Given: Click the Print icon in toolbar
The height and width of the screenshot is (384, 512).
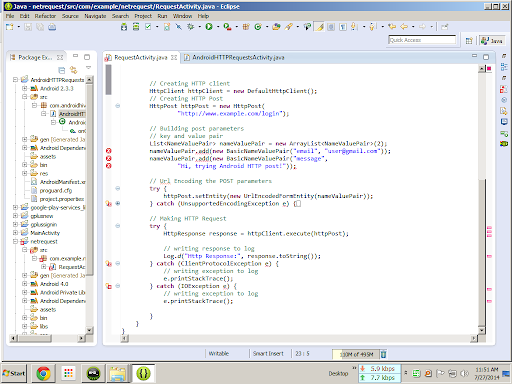Looking at the screenshot, I should click(52, 27).
